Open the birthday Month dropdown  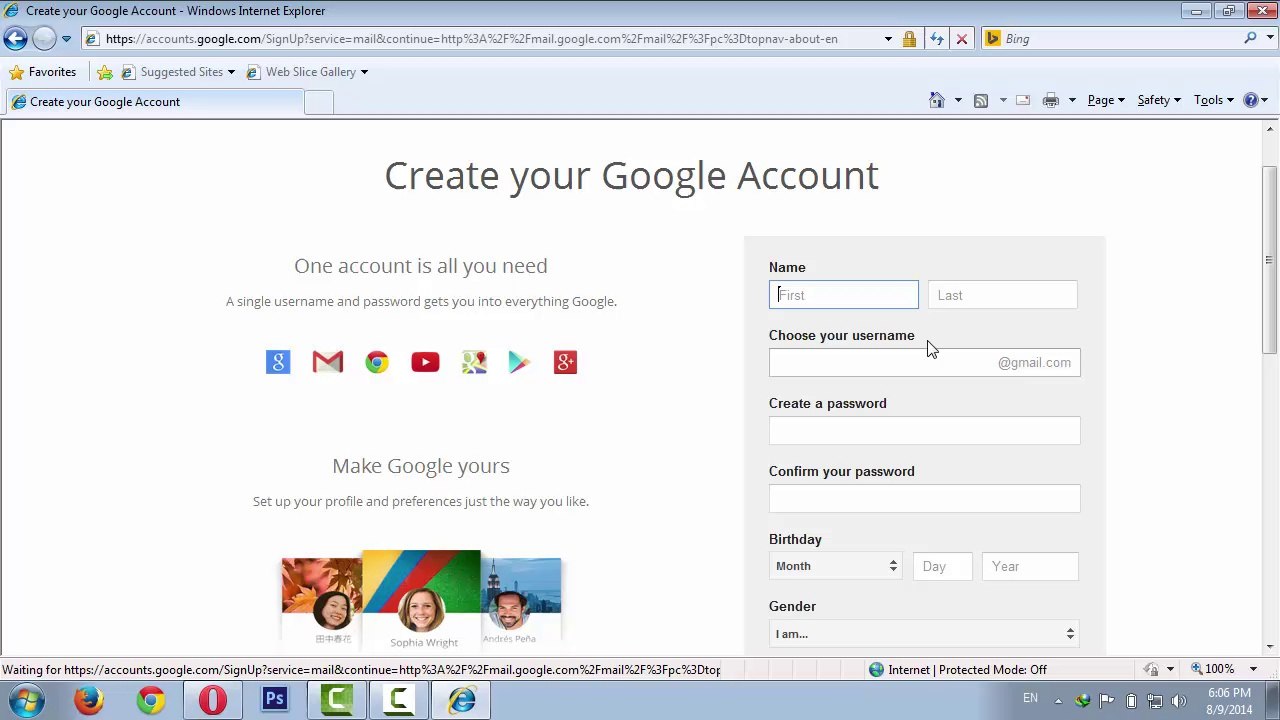(836, 566)
